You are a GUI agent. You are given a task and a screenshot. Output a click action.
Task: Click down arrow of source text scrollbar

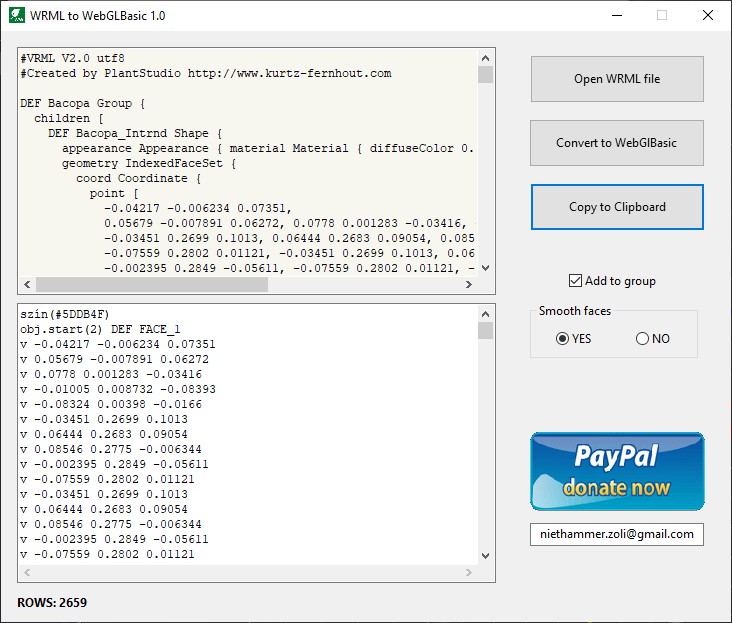pyautogui.click(x=486, y=268)
